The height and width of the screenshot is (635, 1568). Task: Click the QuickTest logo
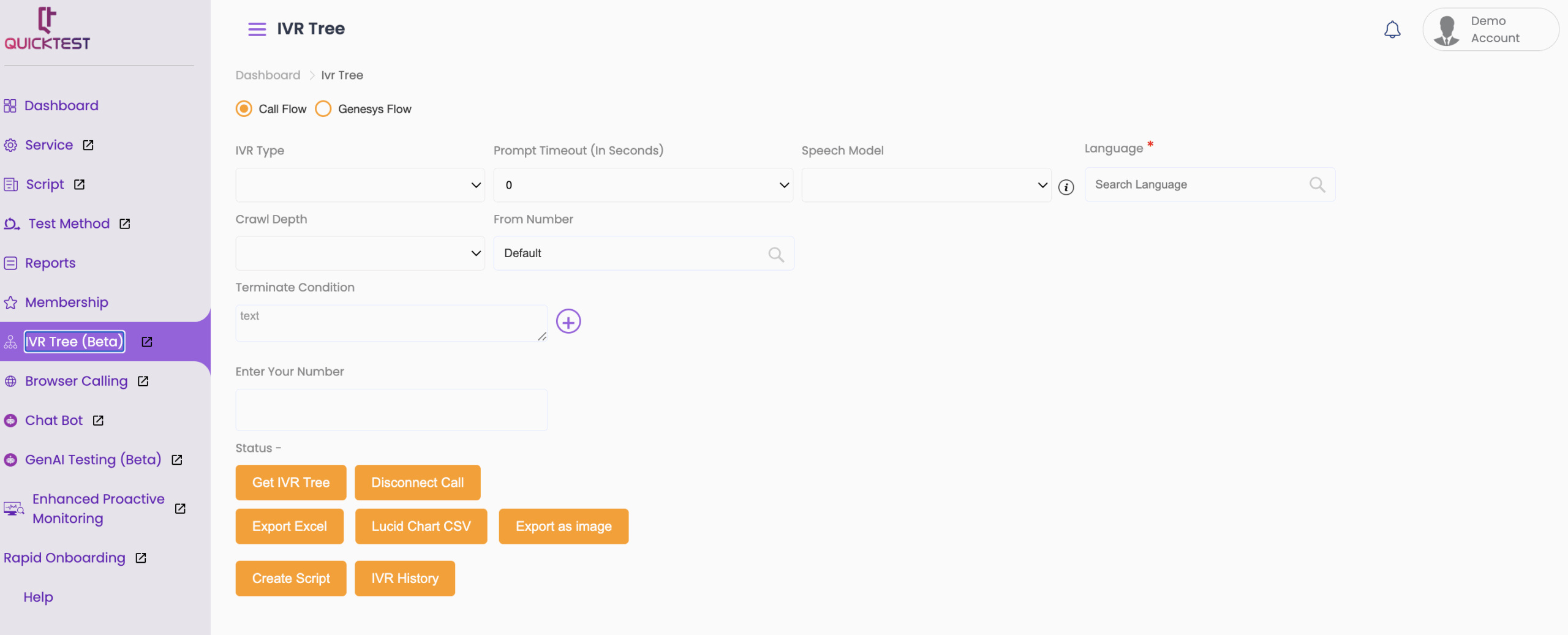[47, 29]
